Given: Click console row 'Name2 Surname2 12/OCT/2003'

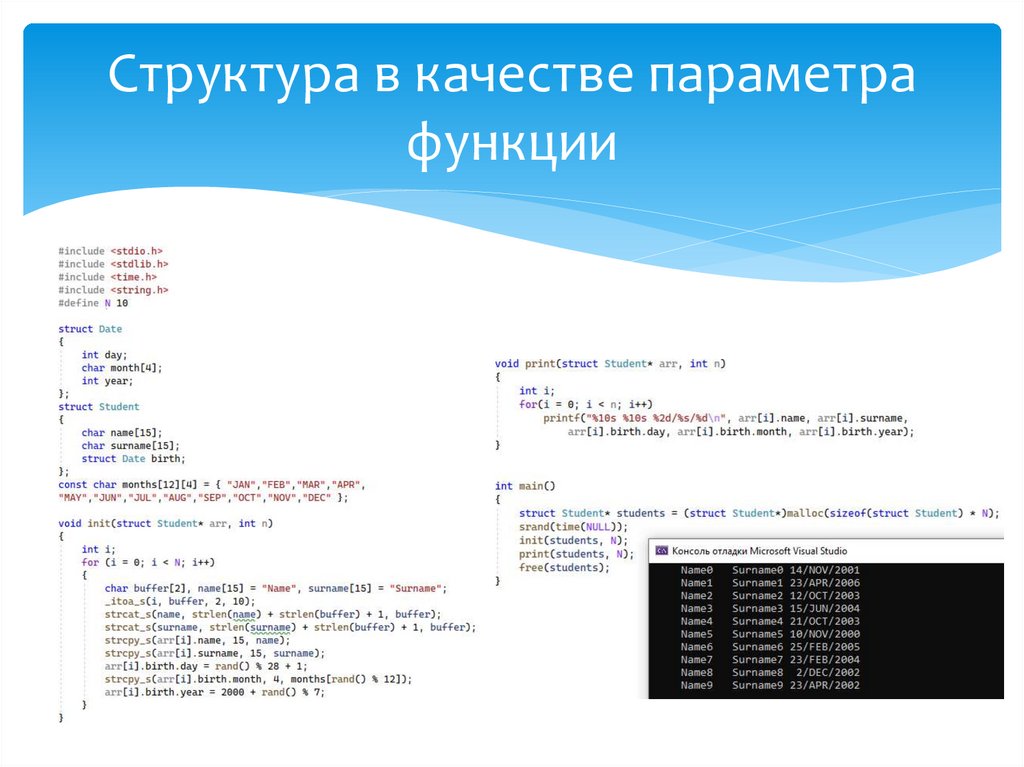Looking at the screenshot, I should pyautogui.click(x=770, y=596).
